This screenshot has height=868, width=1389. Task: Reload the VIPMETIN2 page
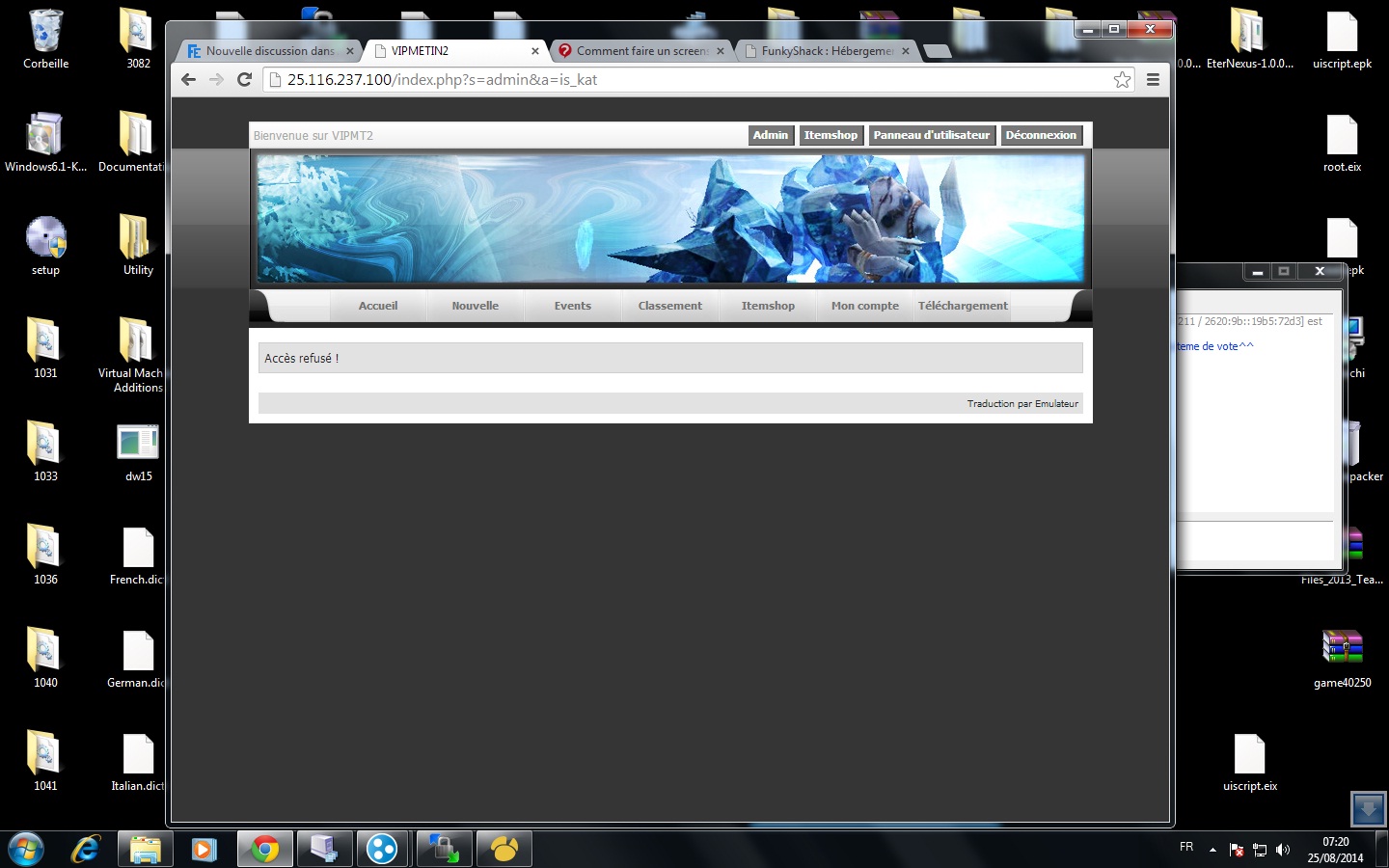(x=244, y=80)
